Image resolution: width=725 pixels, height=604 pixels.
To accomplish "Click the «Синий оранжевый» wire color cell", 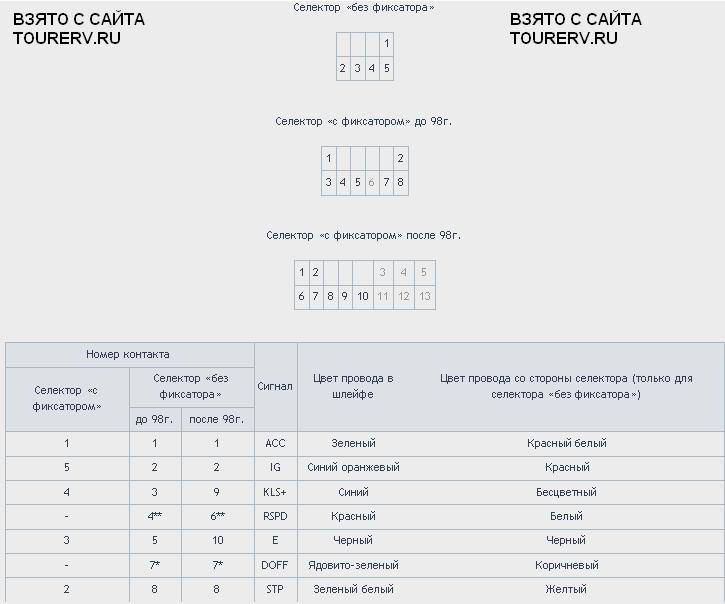I will pyautogui.click(x=353, y=467).
